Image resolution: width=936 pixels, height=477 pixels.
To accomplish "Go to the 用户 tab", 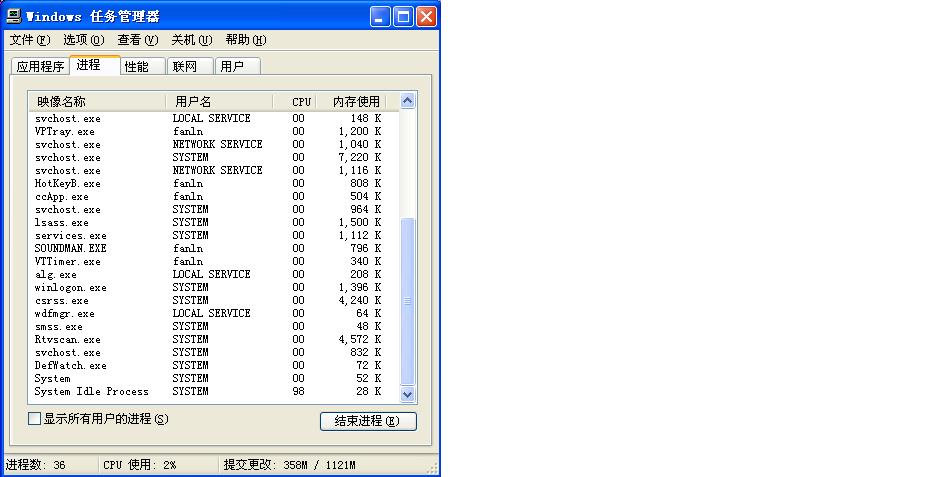I will click(x=237, y=66).
